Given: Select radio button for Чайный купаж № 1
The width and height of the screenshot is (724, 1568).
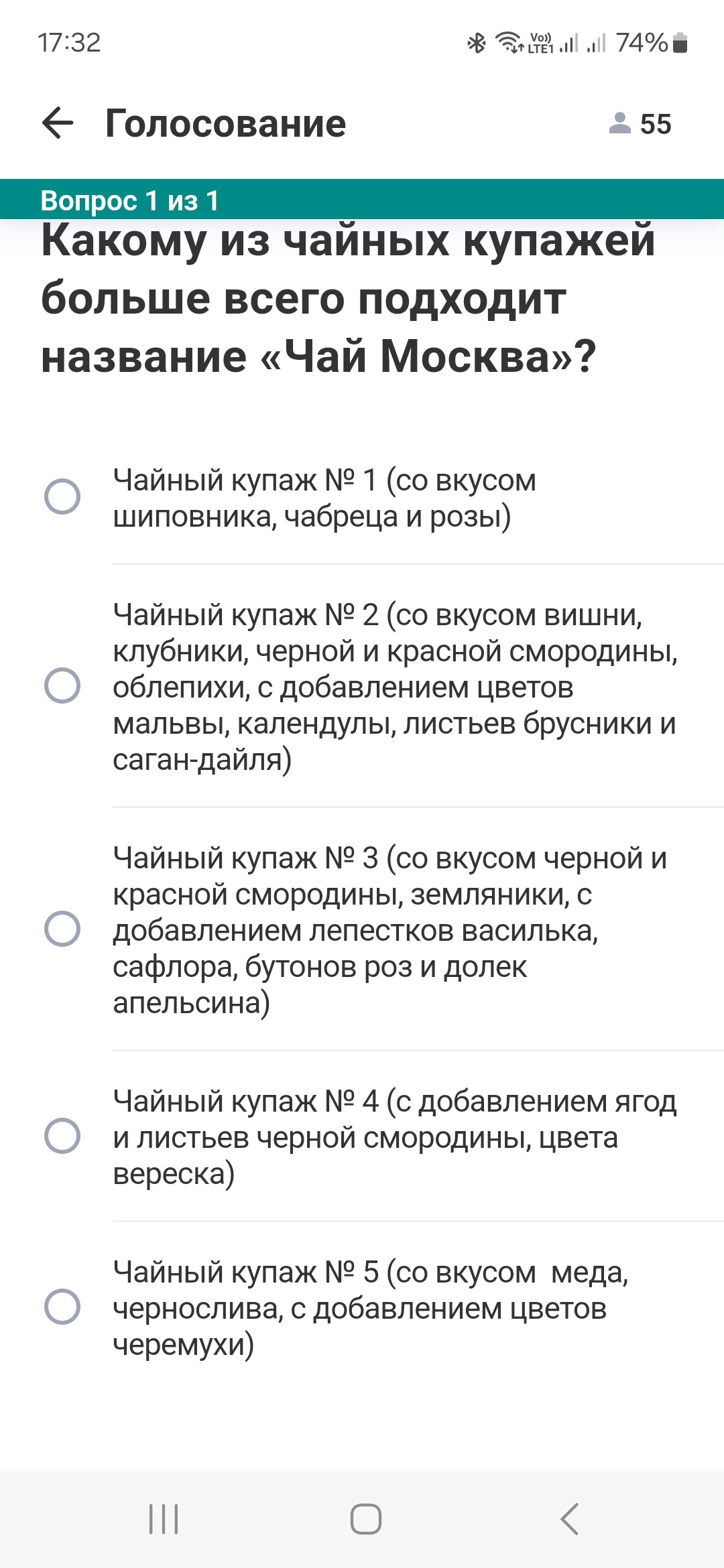Looking at the screenshot, I should click(x=62, y=497).
